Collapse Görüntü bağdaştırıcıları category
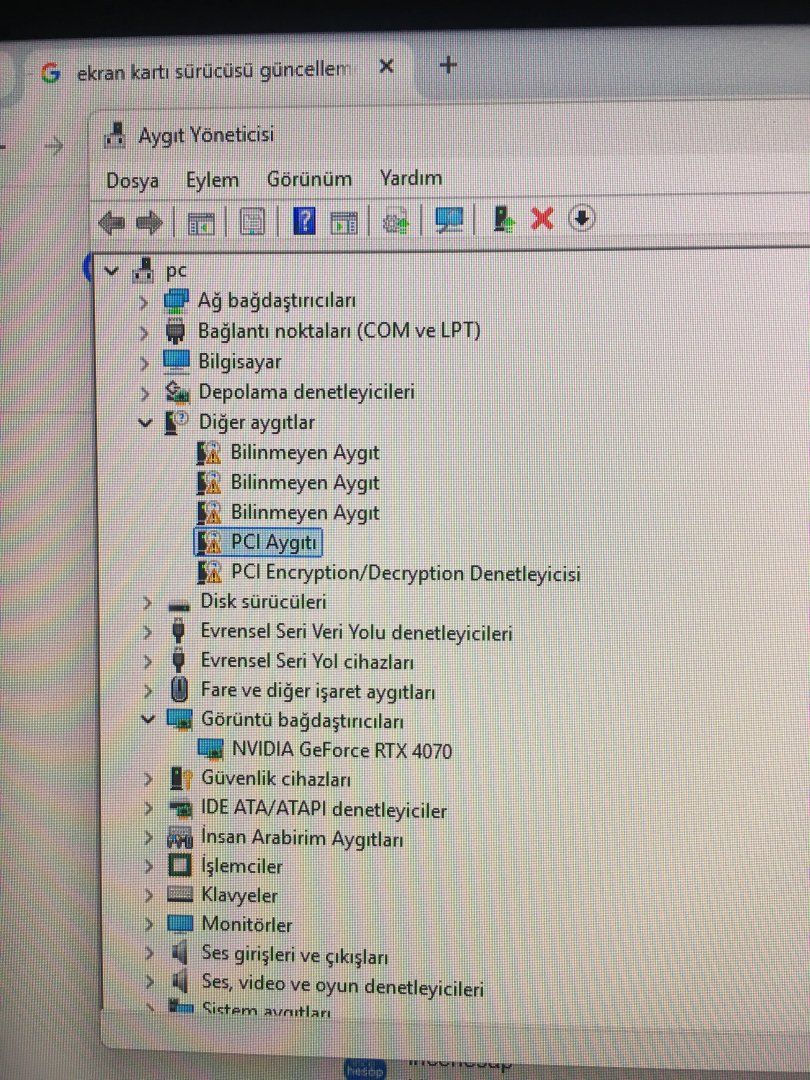Screen dimensions: 810x1080 point(148,720)
